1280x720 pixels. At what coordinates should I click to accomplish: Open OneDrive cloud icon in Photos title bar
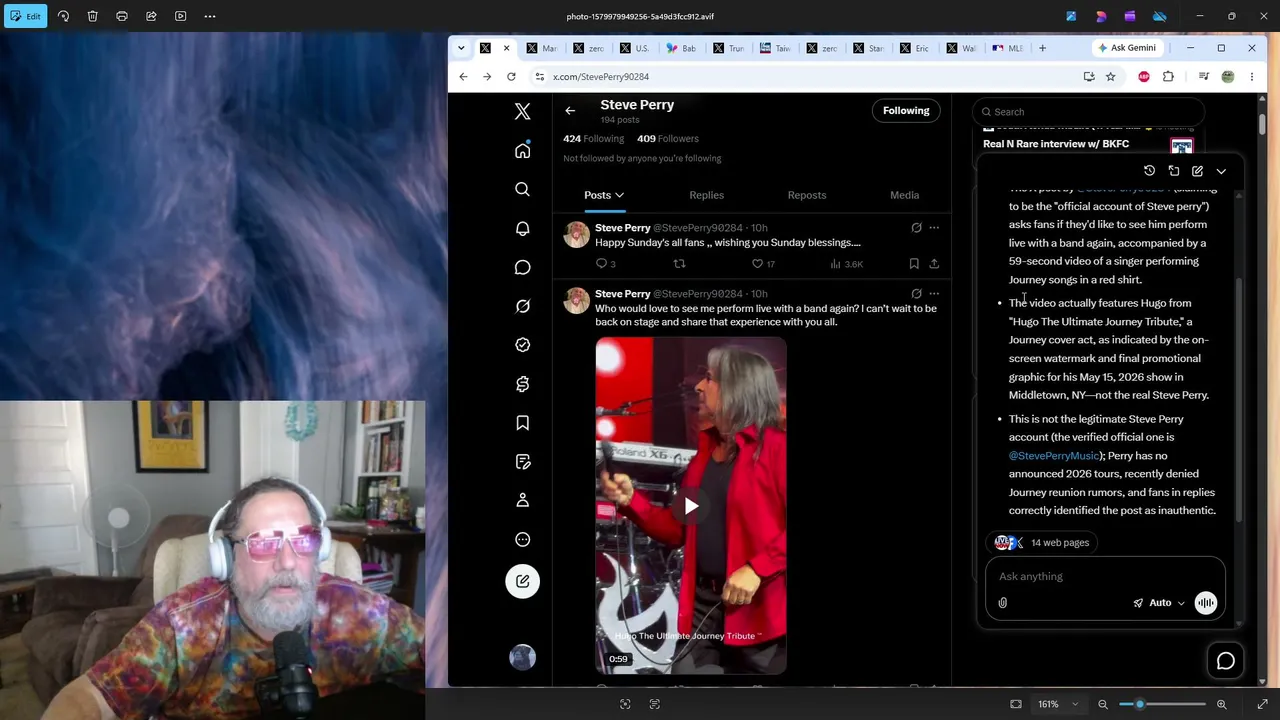click(x=1159, y=16)
